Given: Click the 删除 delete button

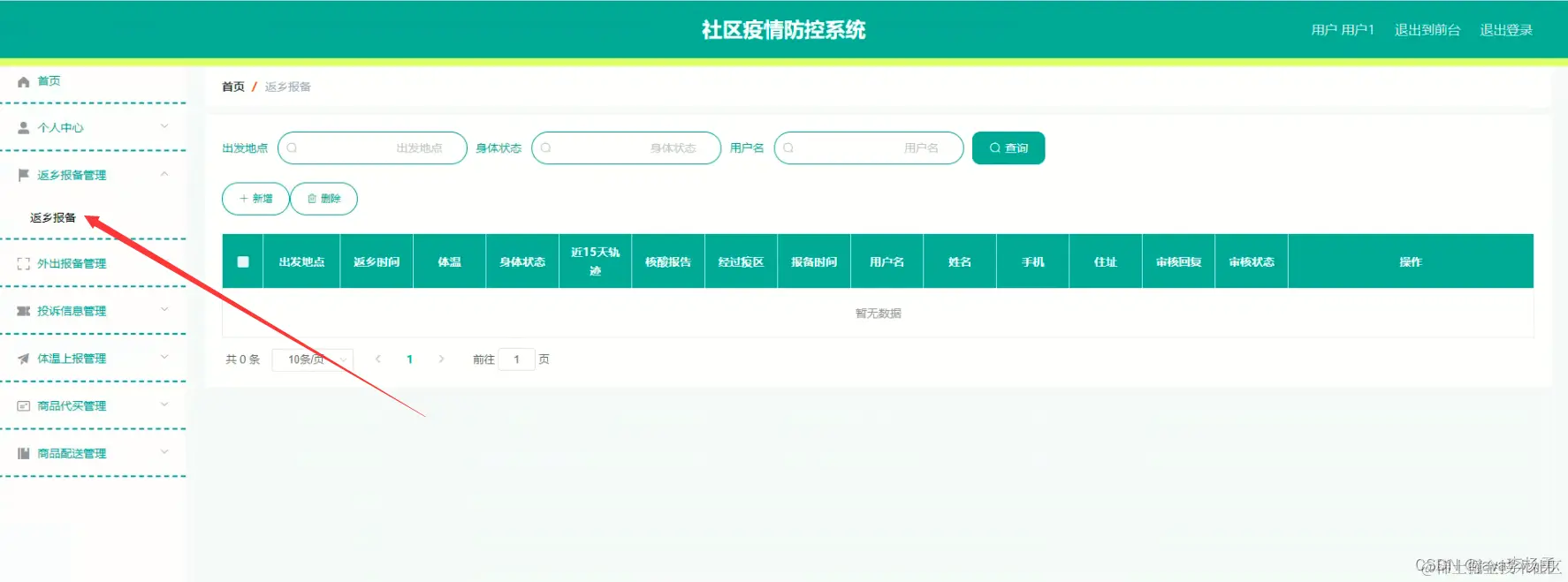Looking at the screenshot, I should pos(323,199).
